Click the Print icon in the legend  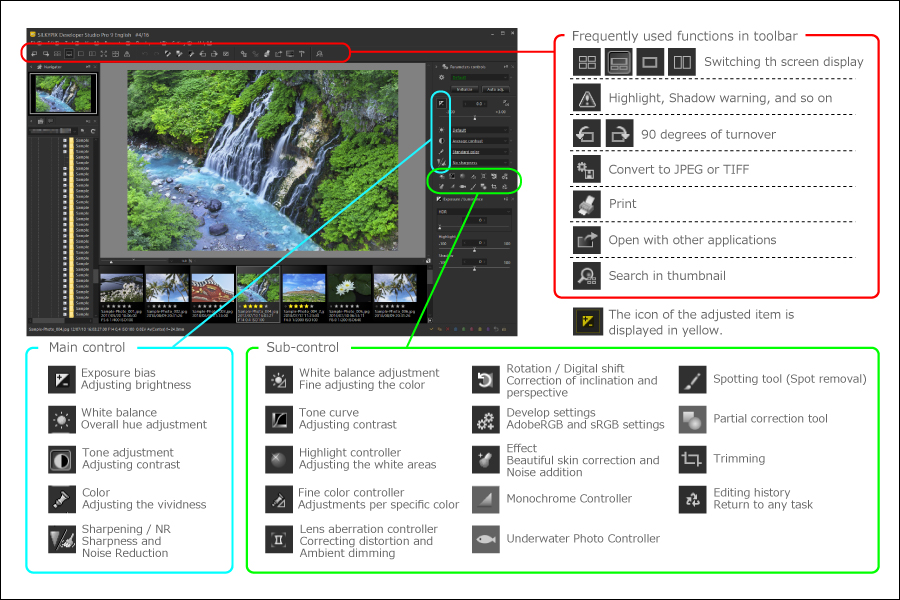coord(587,204)
